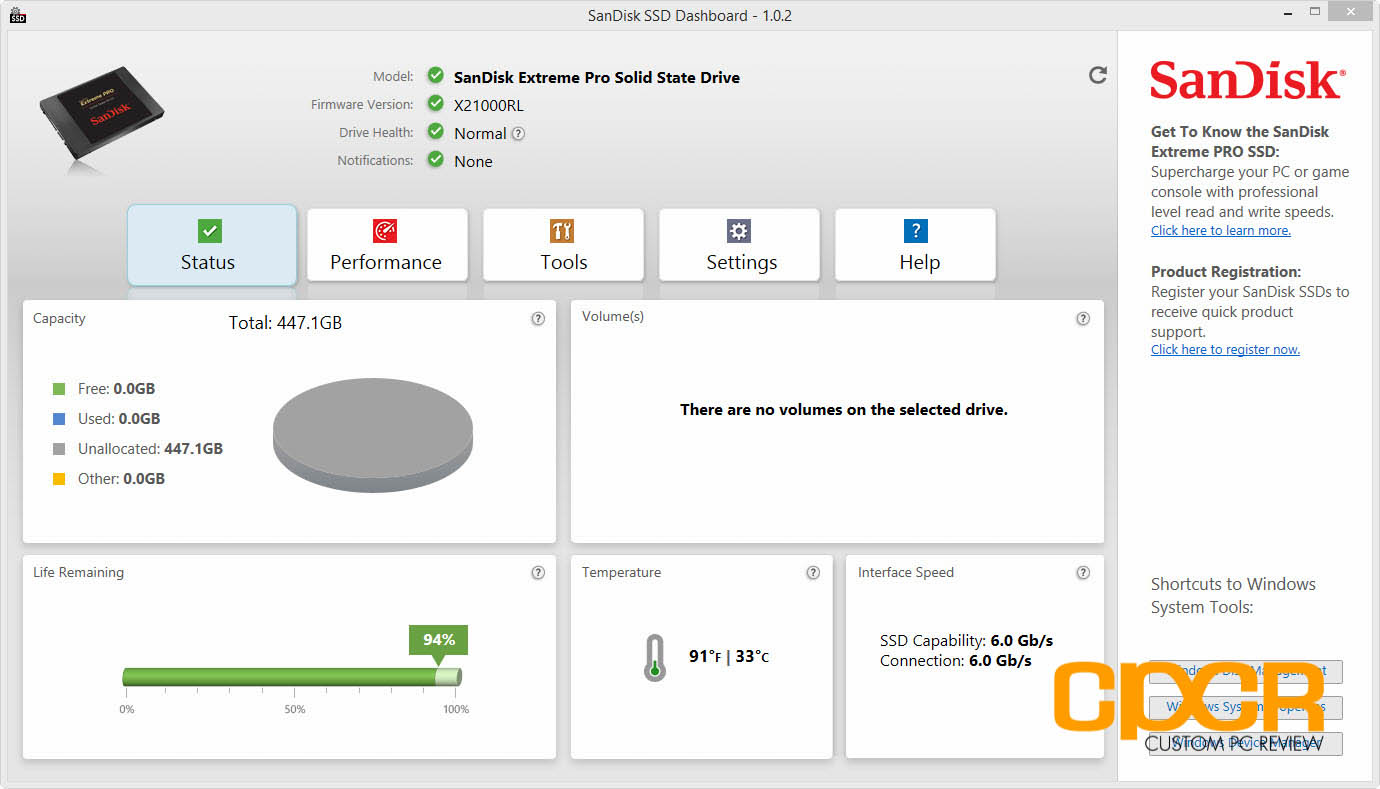Open the Tools tab

(x=563, y=245)
